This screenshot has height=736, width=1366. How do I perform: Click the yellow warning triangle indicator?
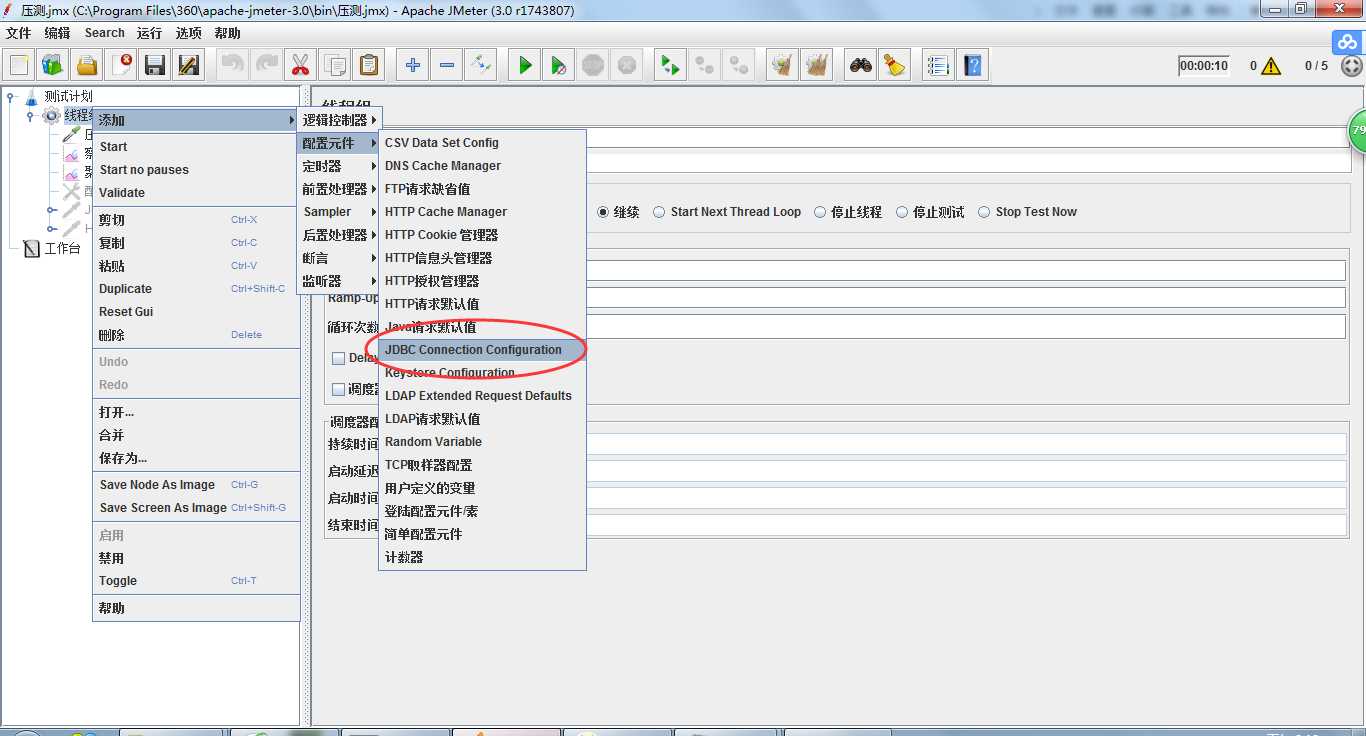(1271, 66)
